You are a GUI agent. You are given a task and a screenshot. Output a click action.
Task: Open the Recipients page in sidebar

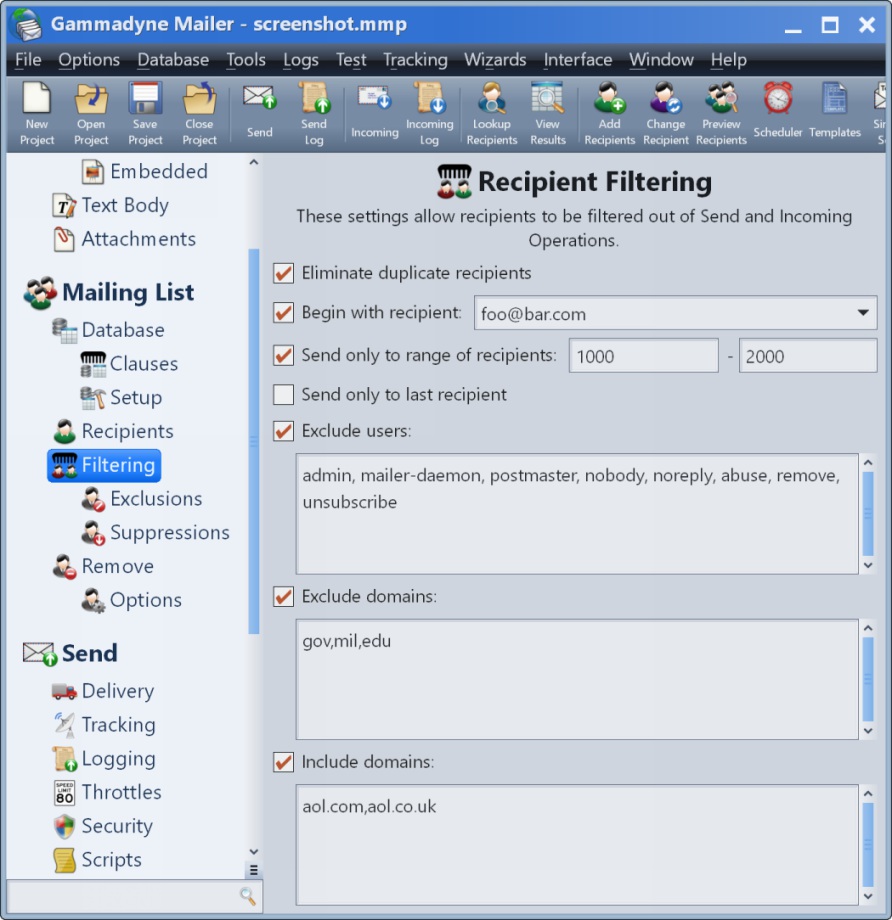point(113,431)
